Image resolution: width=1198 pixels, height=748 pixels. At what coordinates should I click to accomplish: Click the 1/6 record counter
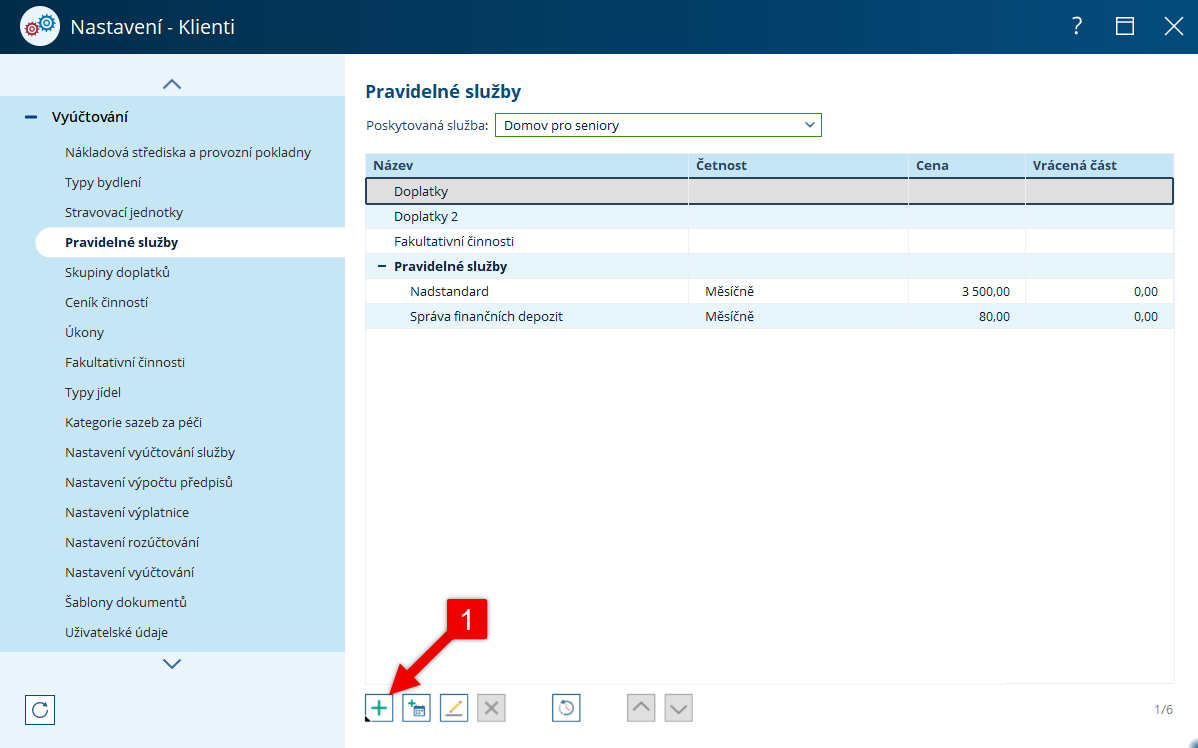coord(1164,710)
